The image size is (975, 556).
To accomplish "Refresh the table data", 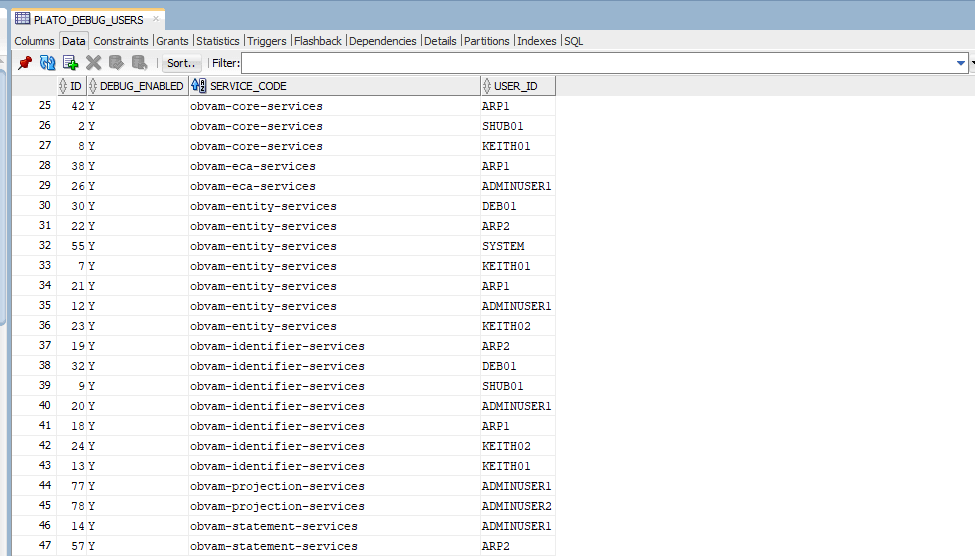I will coord(47,63).
